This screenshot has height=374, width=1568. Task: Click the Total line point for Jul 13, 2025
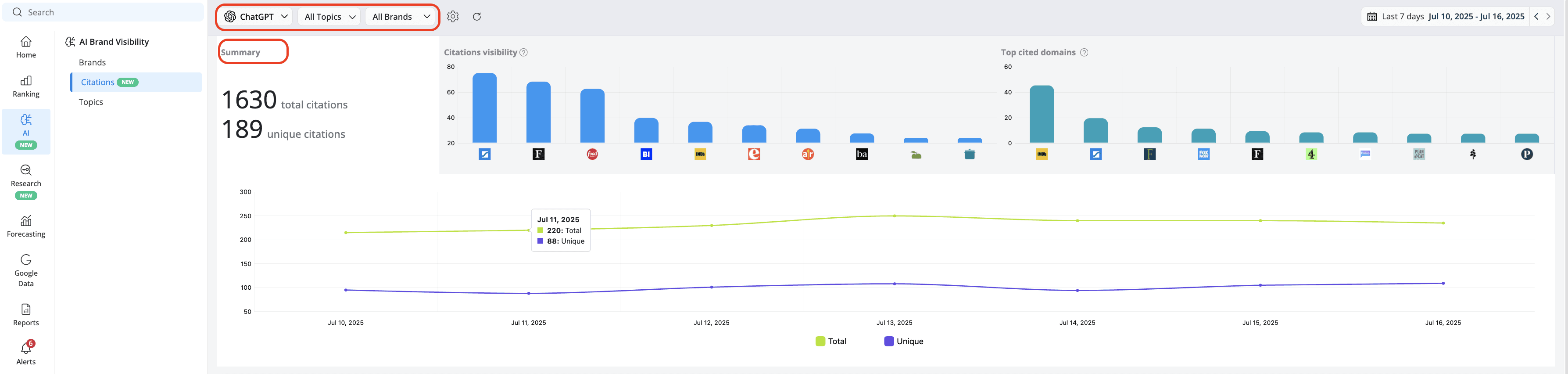(x=894, y=216)
